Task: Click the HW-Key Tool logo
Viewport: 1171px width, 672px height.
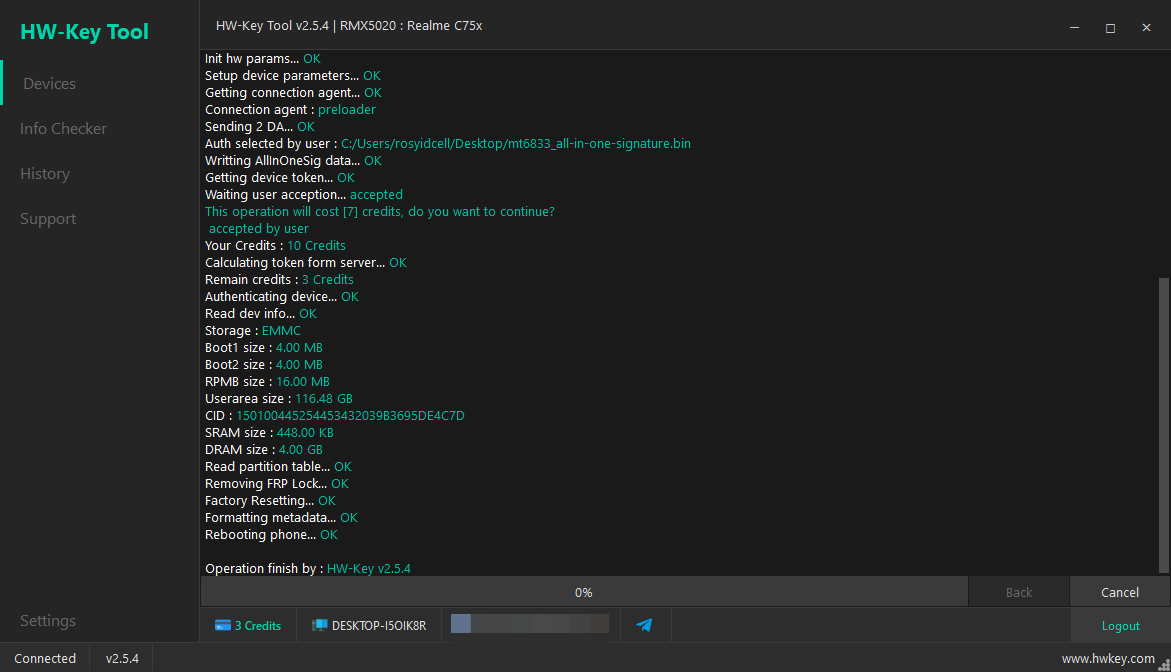Action: coord(84,32)
